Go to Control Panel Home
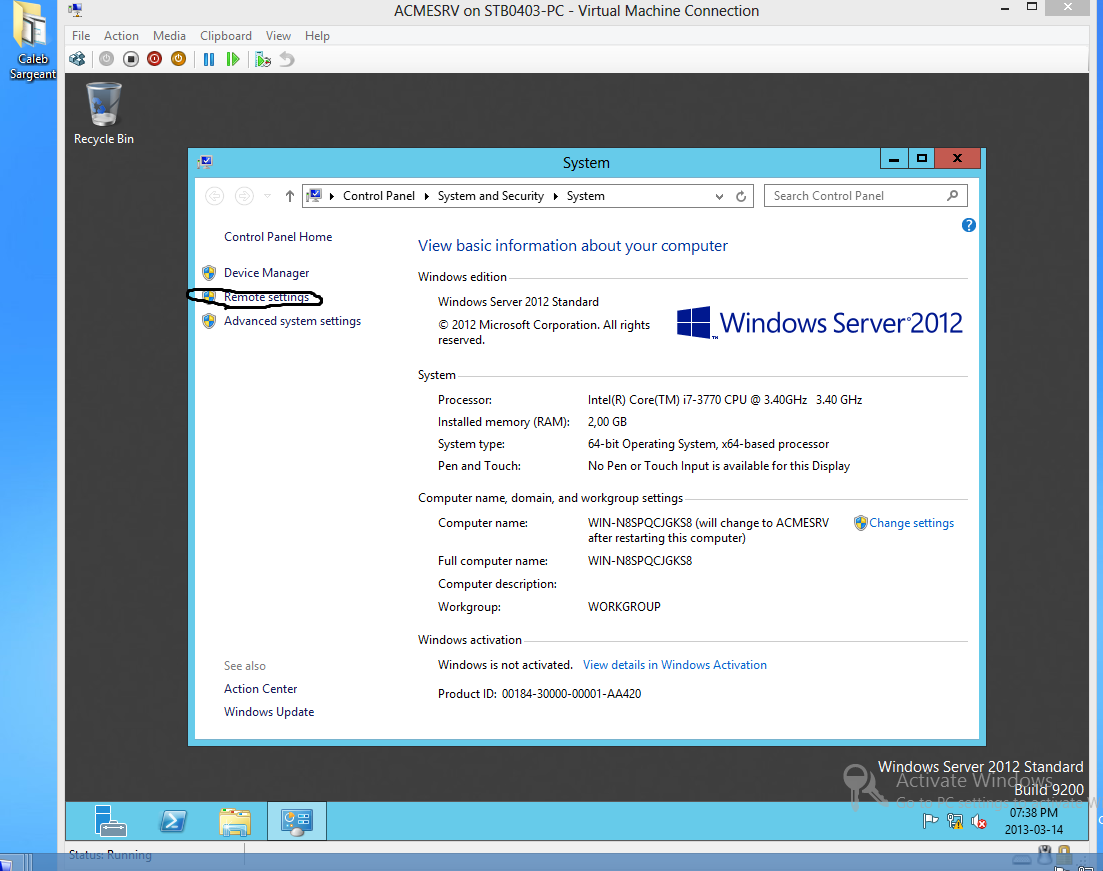1103x871 pixels. [x=278, y=237]
